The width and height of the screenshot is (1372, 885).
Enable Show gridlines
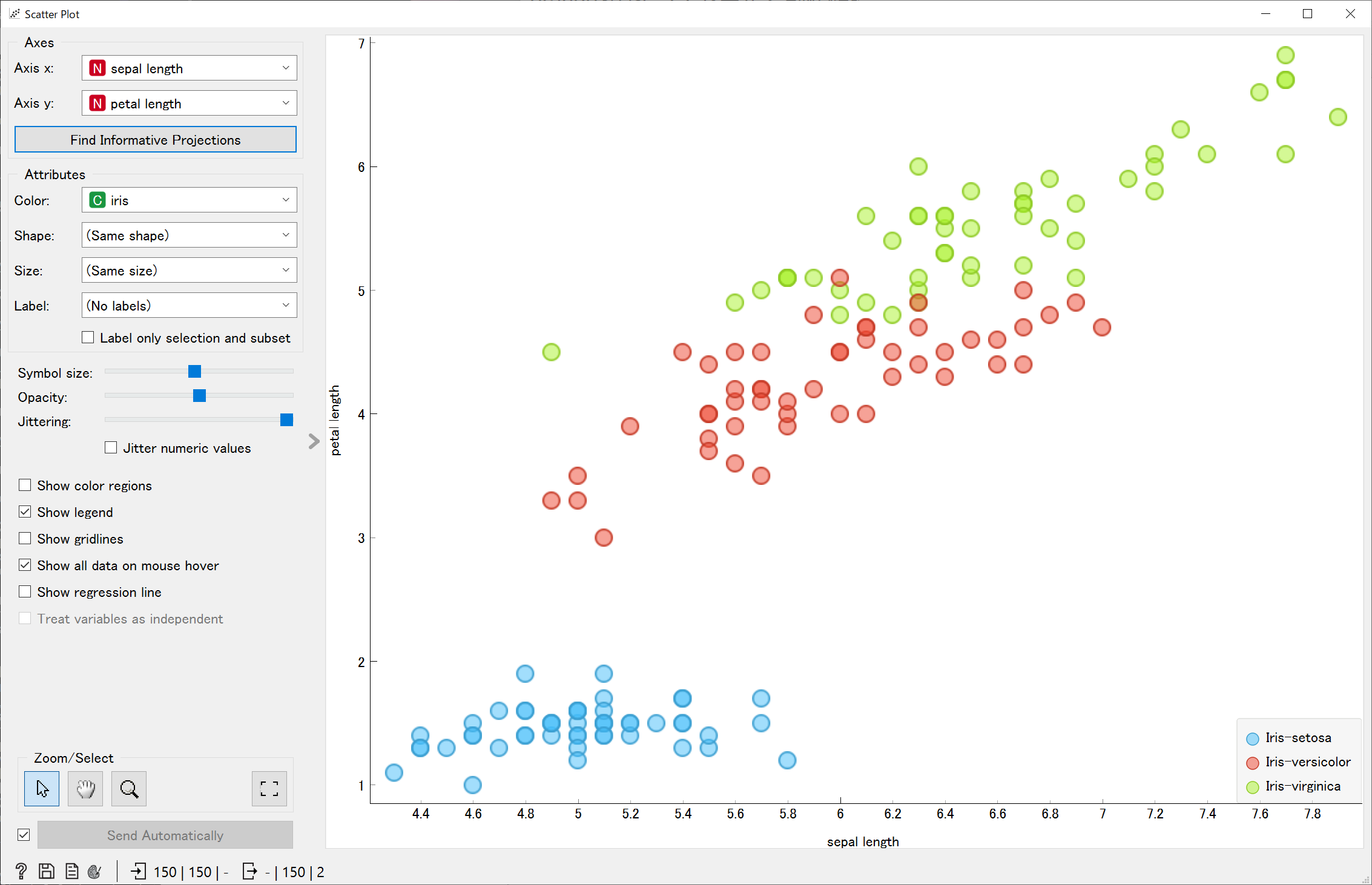pos(25,538)
